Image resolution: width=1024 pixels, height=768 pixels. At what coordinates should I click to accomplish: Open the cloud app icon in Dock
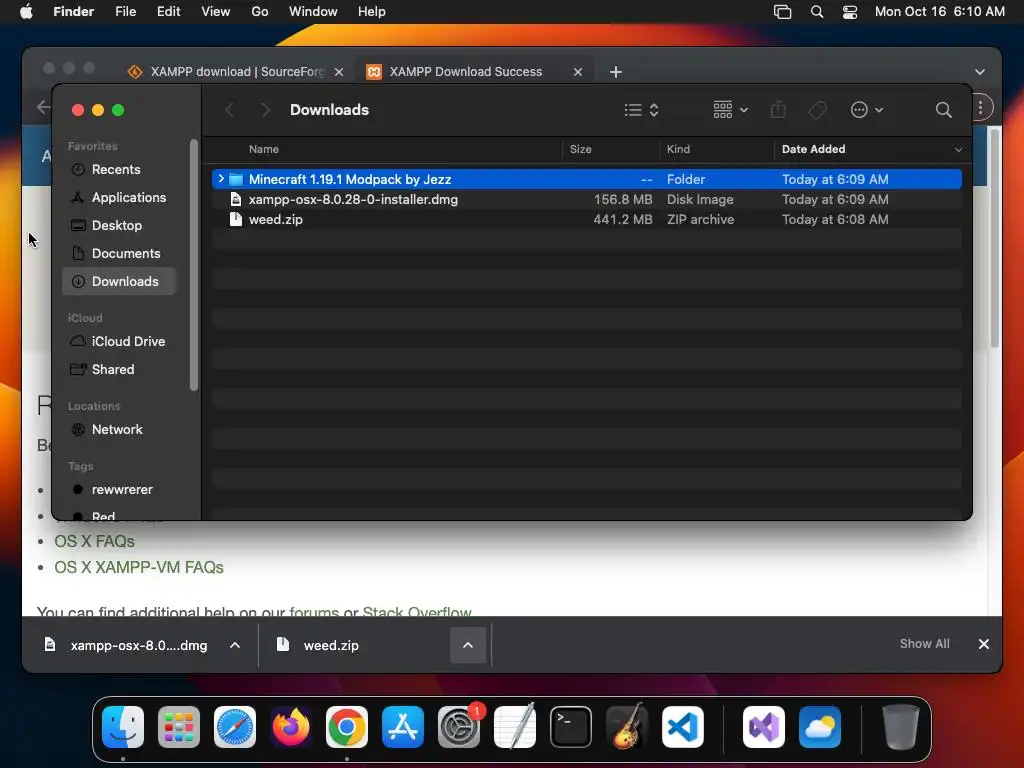pyautogui.click(x=820, y=727)
